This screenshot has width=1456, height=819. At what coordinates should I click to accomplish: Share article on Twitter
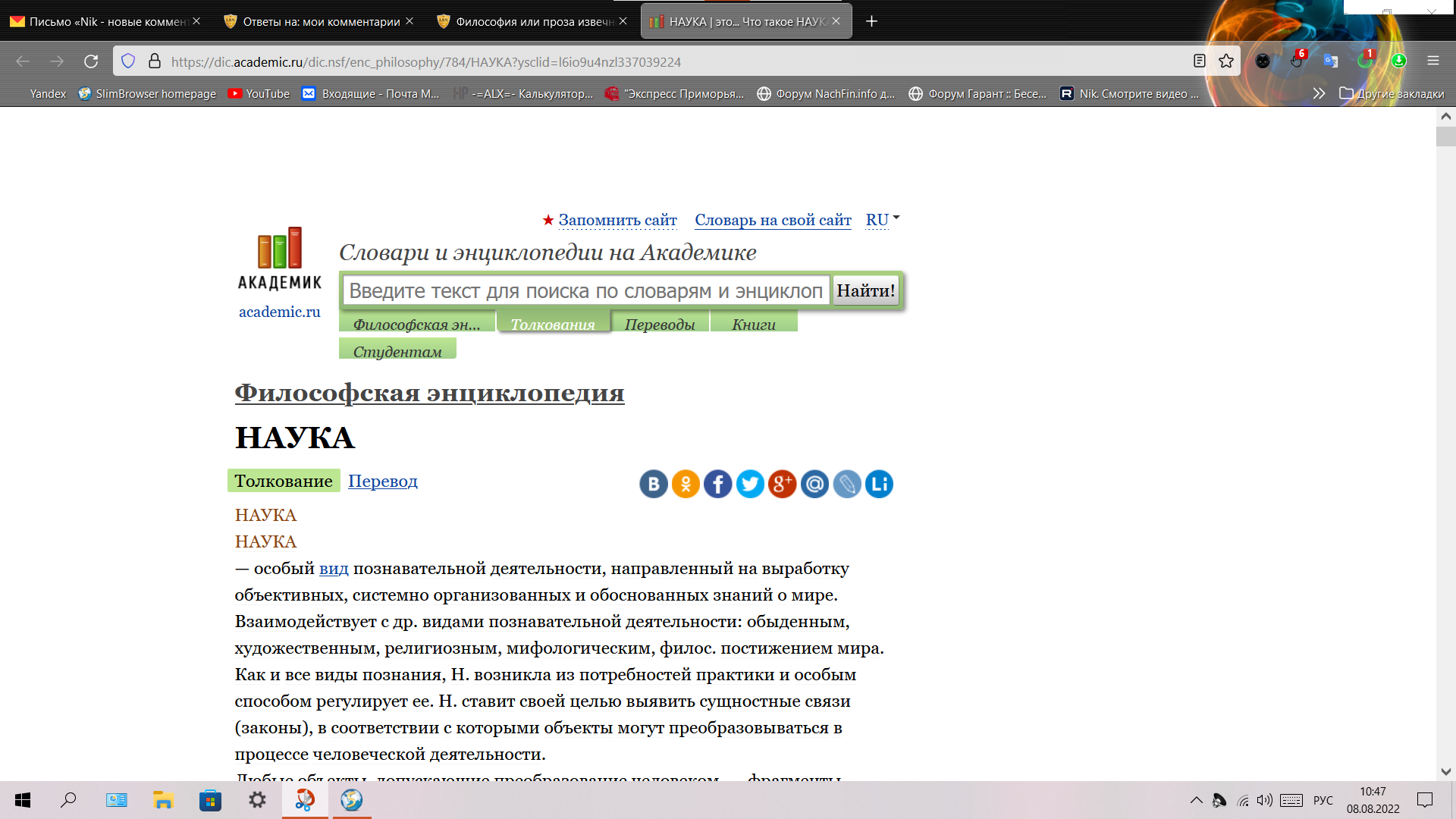click(x=750, y=484)
